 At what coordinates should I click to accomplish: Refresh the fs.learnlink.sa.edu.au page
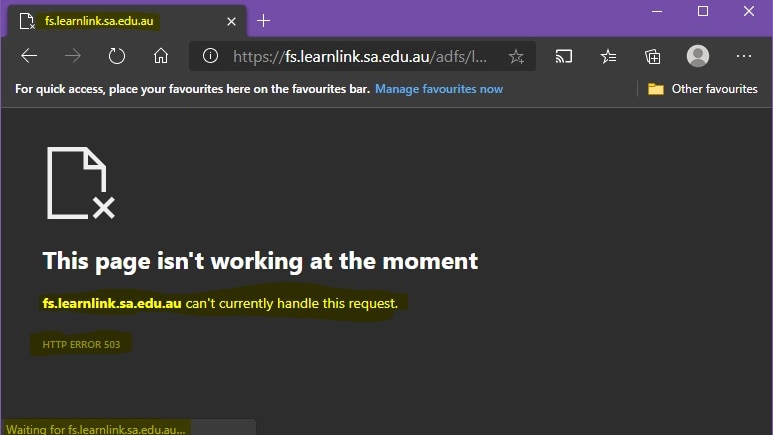click(x=117, y=56)
